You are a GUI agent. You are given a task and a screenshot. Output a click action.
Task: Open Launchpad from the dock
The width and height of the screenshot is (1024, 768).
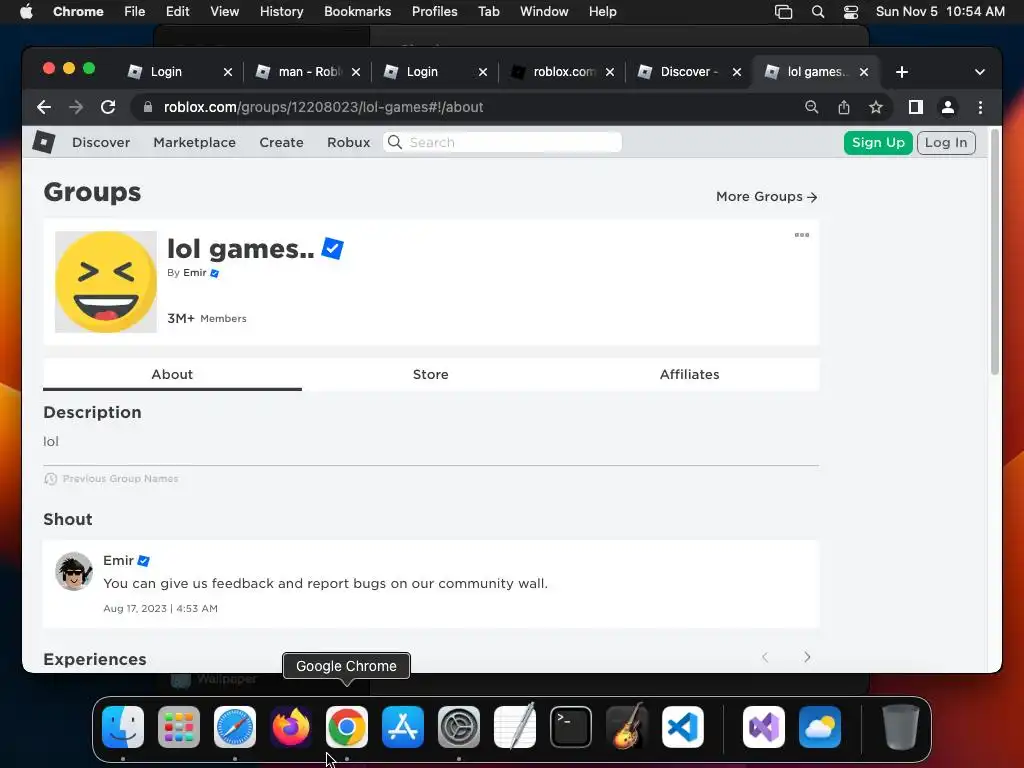(x=179, y=727)
